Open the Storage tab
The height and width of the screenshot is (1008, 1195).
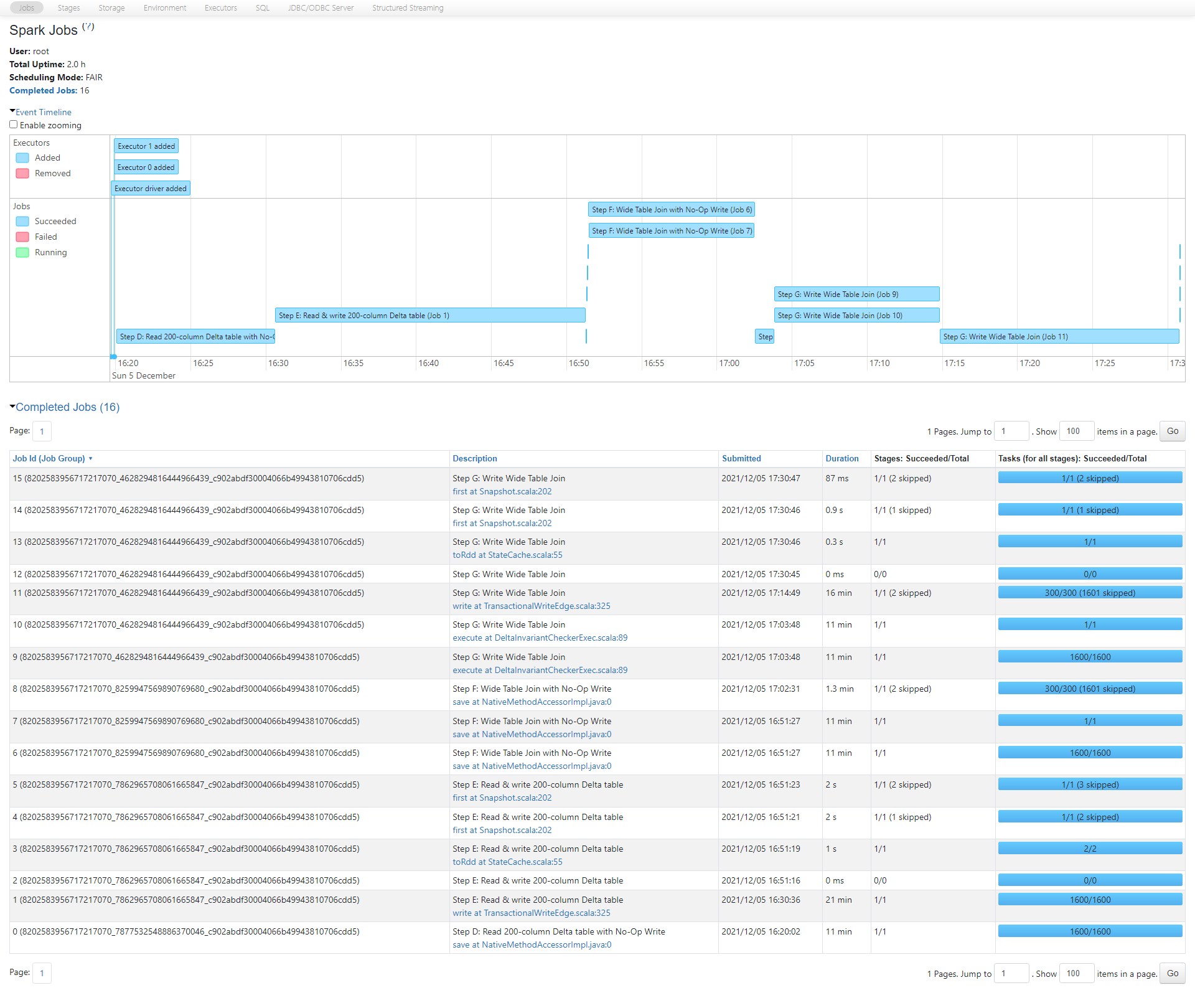(111, 8)
